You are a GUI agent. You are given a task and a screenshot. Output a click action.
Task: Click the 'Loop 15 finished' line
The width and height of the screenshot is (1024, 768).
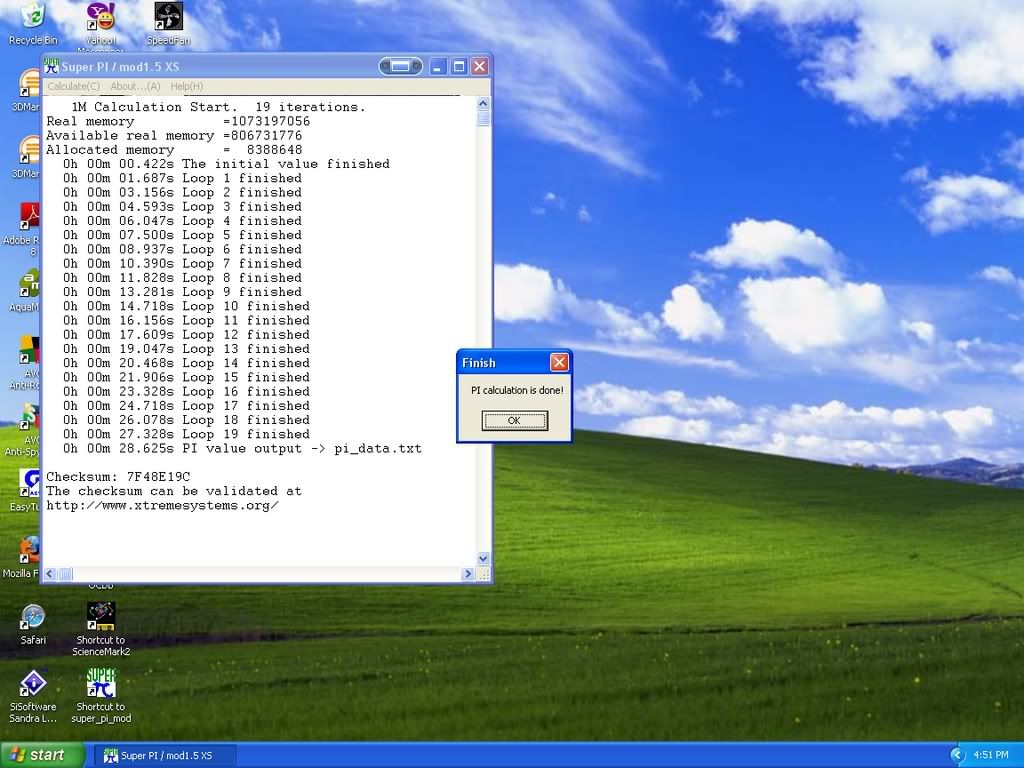186,377
